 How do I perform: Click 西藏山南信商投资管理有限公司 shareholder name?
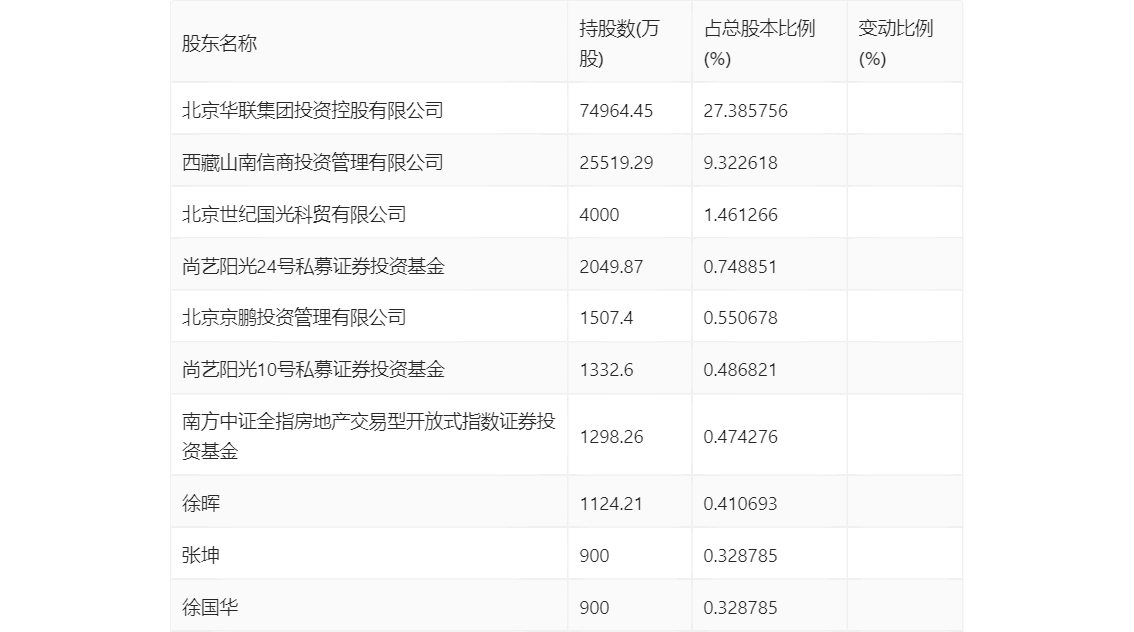tap(312, 163)
